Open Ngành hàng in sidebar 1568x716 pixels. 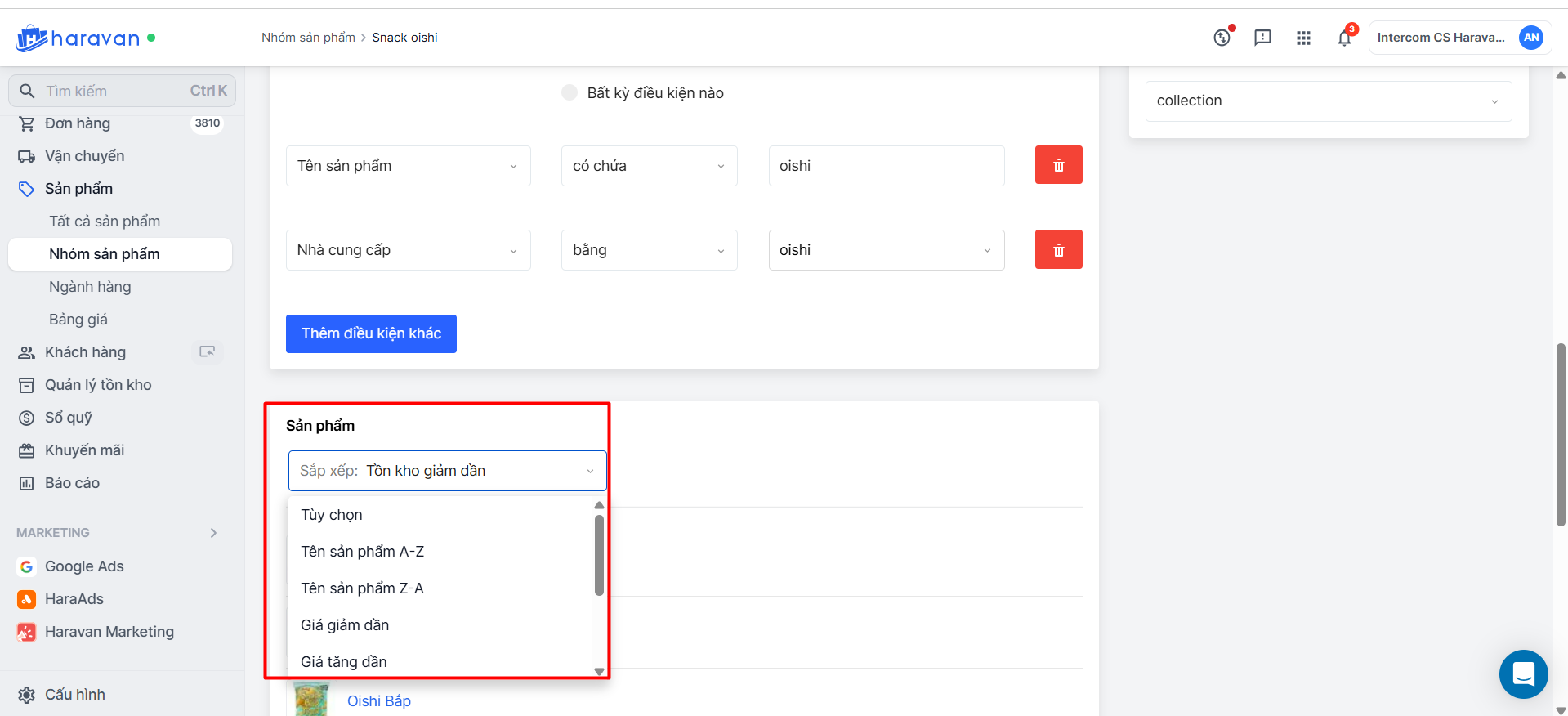point(90,287)
